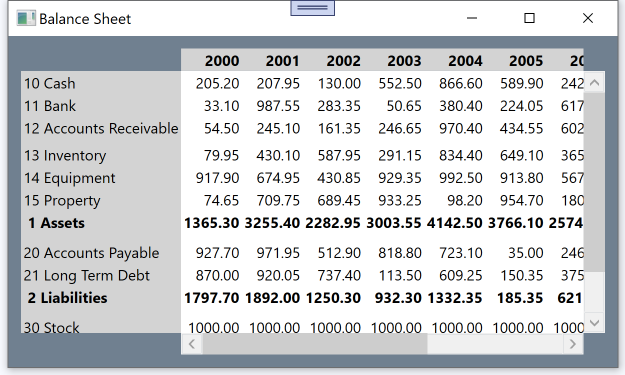Click the vertical scrollbar down arrow
Image resolution: width=625 pixels, height=375 pixels.
(x=594, y=322)
